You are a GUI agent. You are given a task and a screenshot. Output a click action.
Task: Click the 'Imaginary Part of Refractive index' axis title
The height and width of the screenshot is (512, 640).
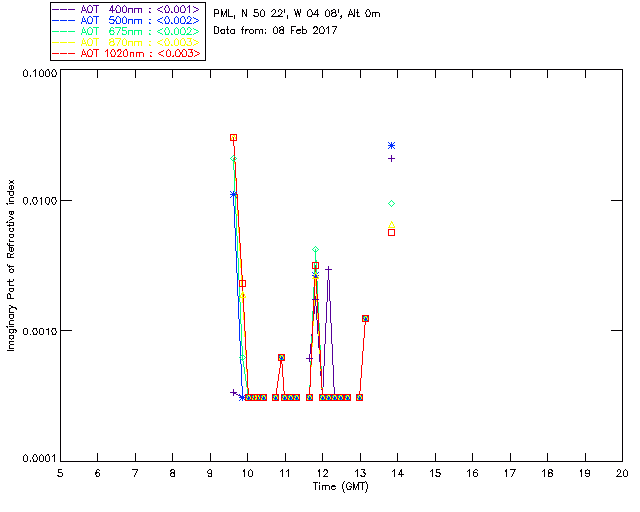[x=11, y=265]
